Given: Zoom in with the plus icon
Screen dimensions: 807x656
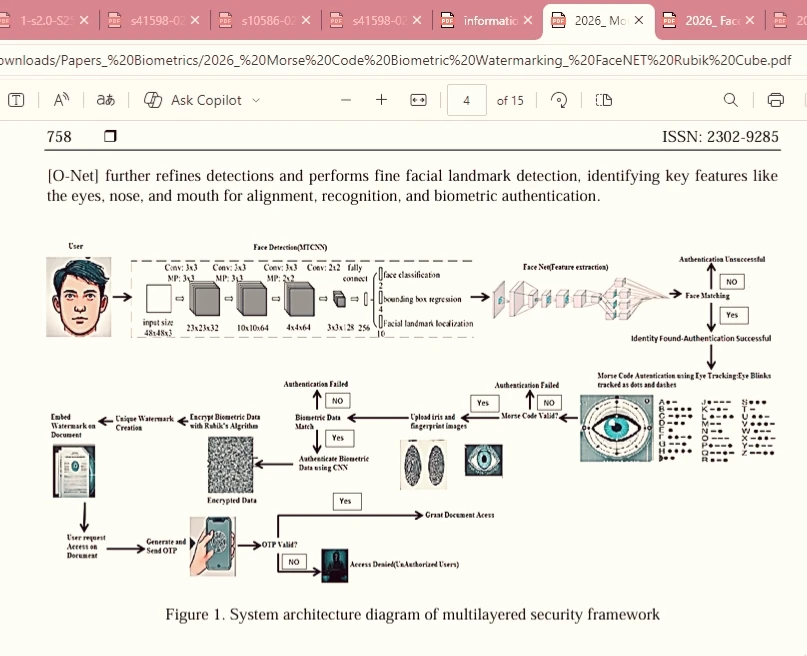Looking at the screenshot, I should (381, 100).
